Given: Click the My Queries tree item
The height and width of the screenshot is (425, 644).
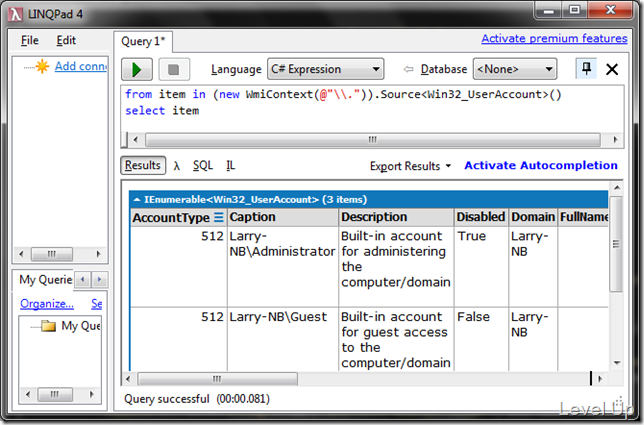Looking at the screenshot, I should (81, 326).
